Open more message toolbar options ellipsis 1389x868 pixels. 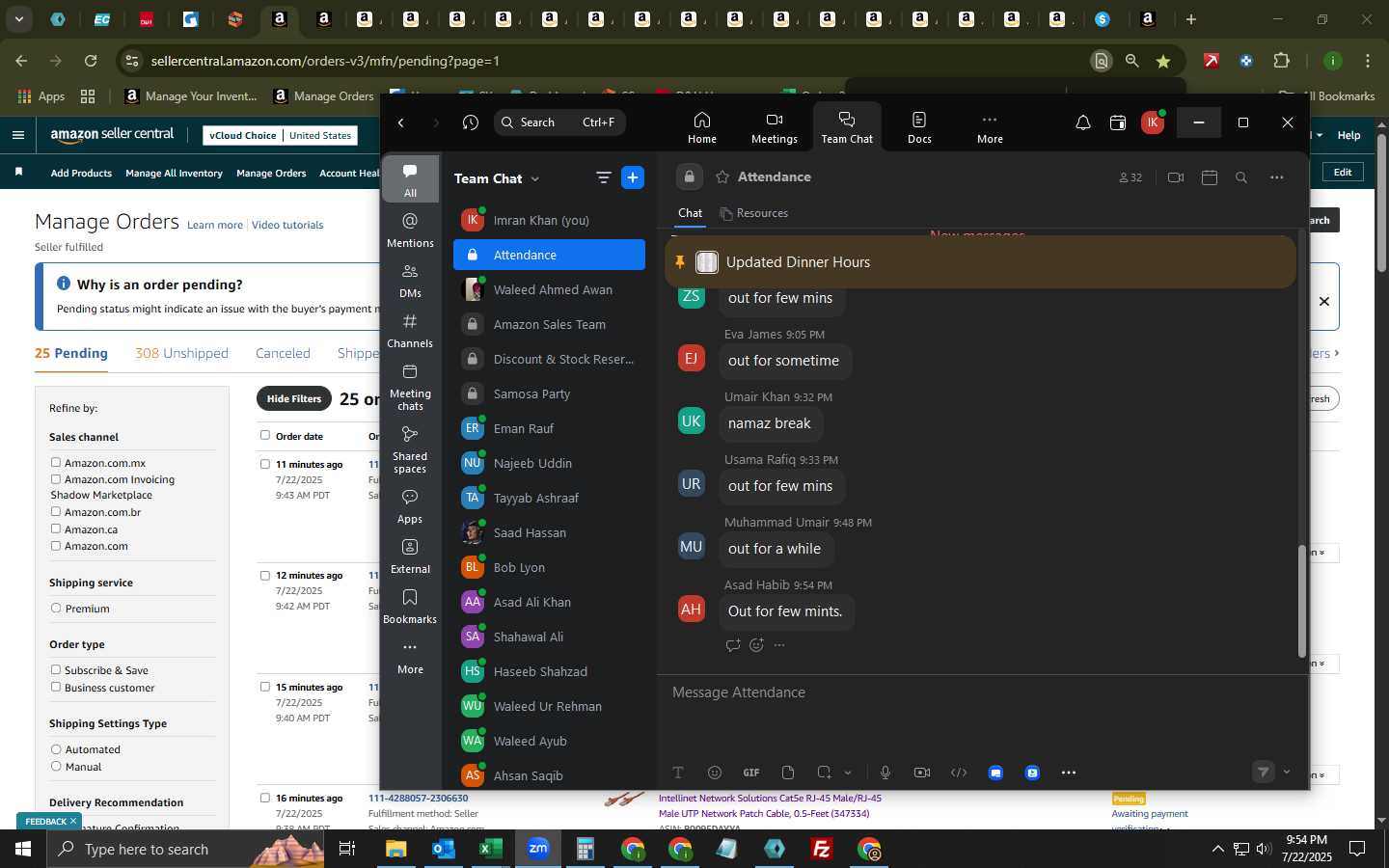(1069, 773)
